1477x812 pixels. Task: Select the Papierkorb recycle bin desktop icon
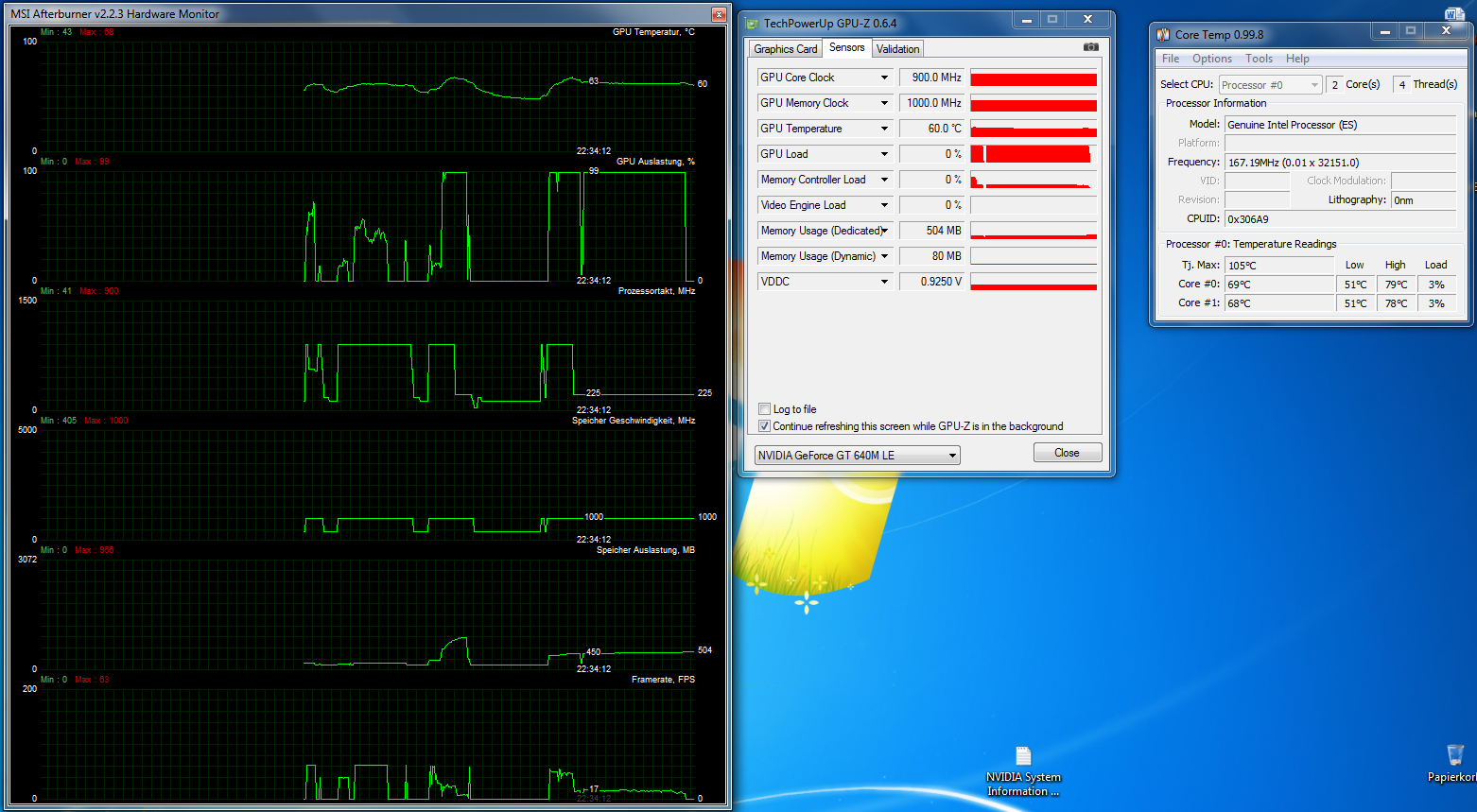[x=1453, y=764]
